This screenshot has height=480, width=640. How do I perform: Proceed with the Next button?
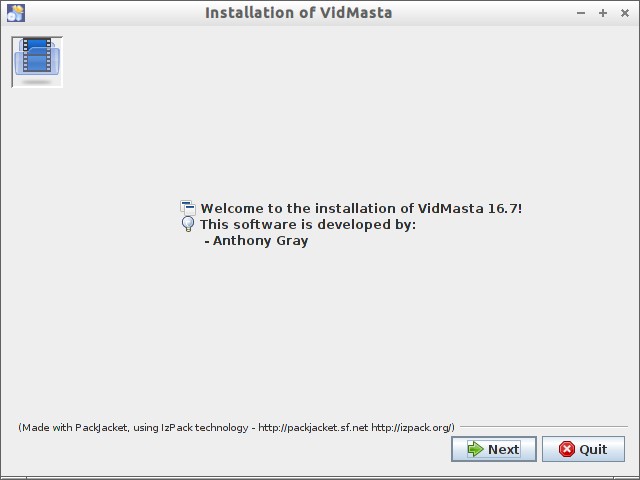pyautogui.click(x=493, y=449)
